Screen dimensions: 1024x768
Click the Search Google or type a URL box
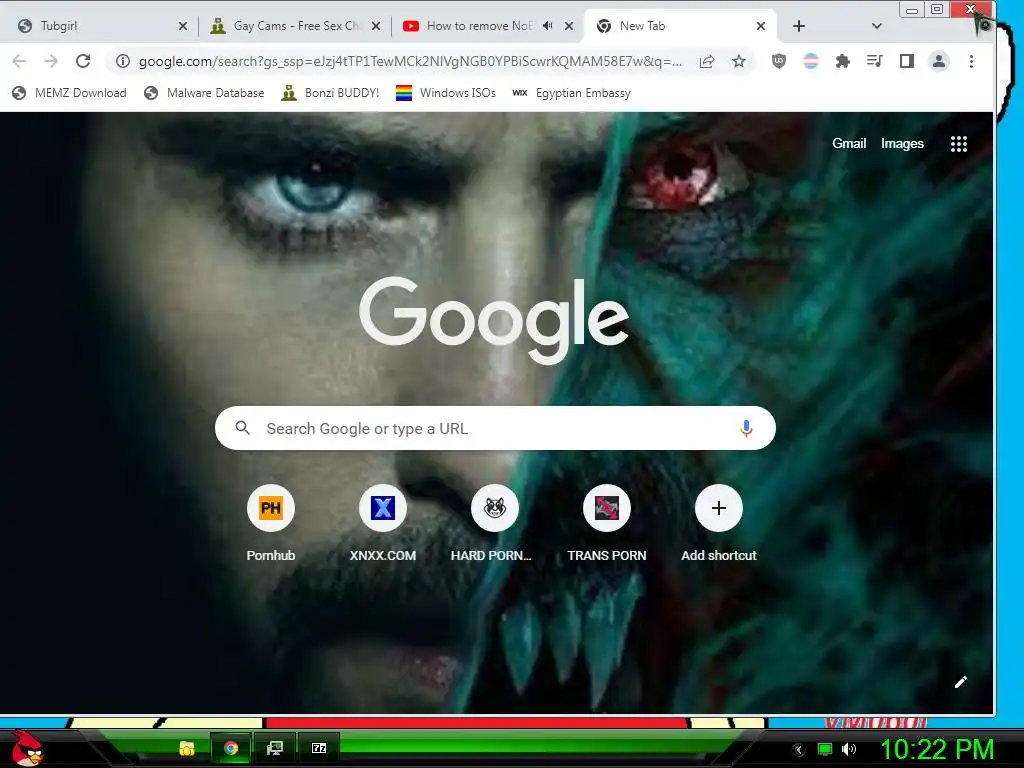click(x=495, y=428)
